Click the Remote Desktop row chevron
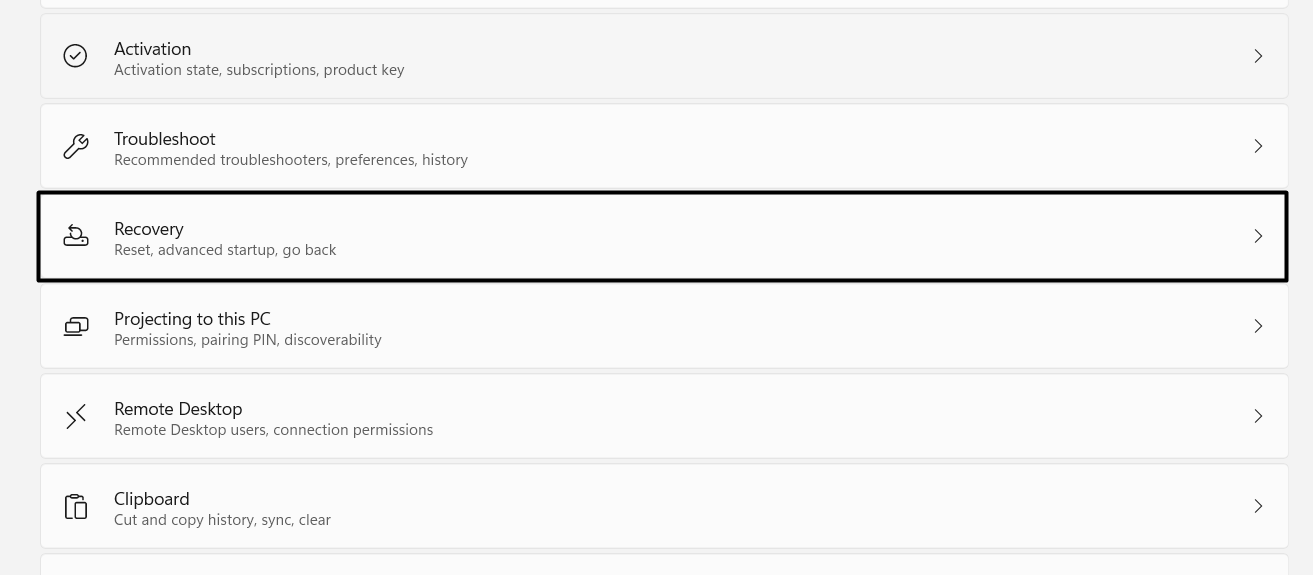Image resolution: width=1313 pixels, height=575 pixels. 1258,416
